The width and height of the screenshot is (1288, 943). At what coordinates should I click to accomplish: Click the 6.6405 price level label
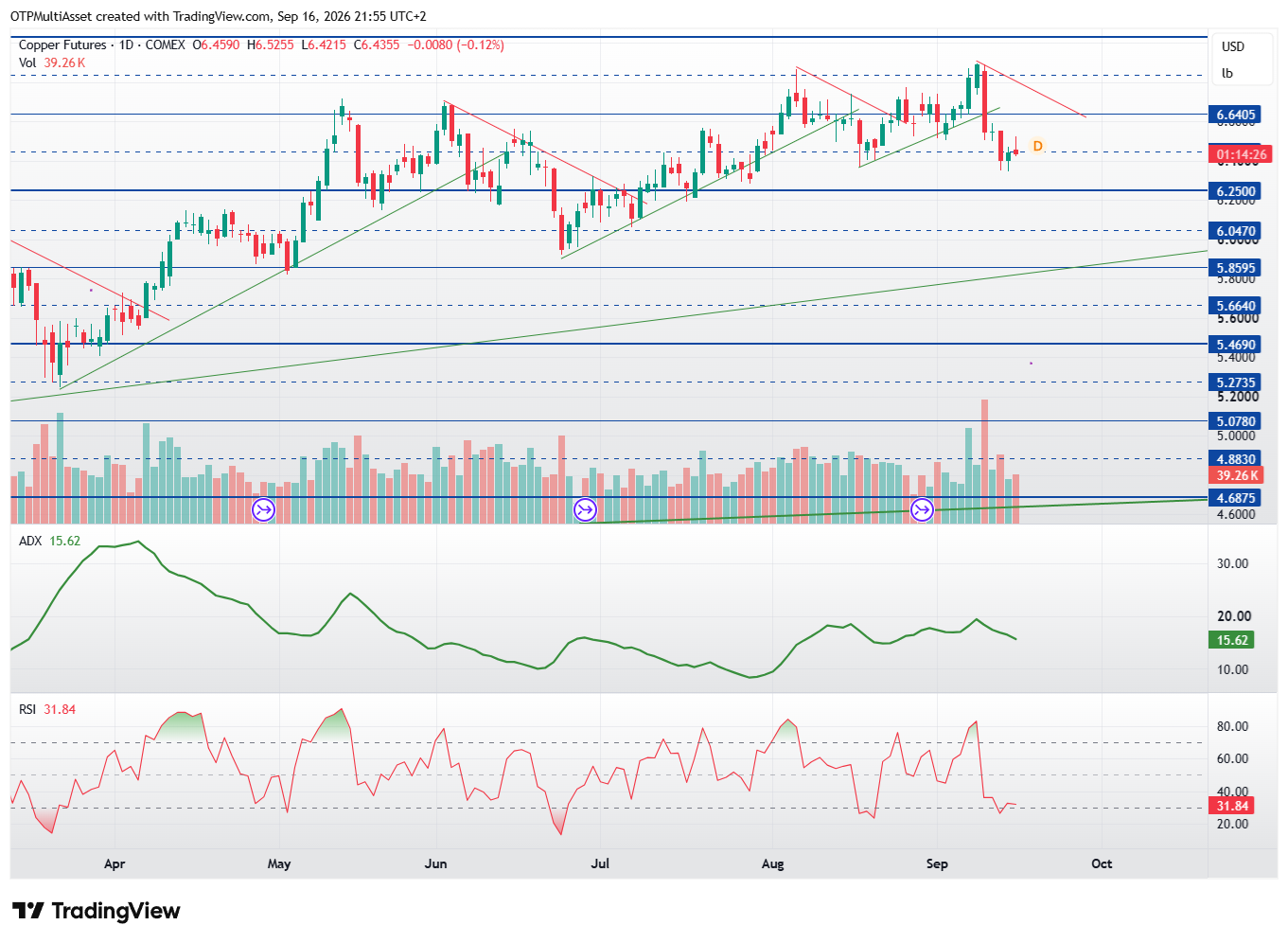[x=1236, y=115]
